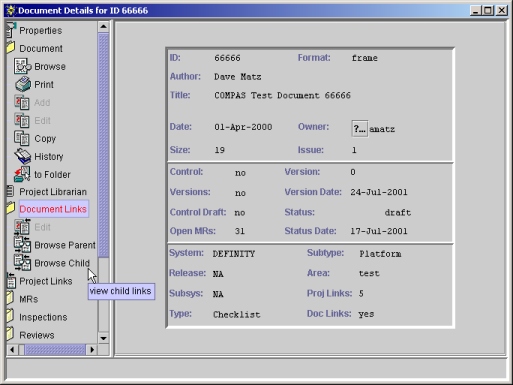The image size is (513, 385).
Task: Click the author value Dave Matz
Action: (237, 77)
